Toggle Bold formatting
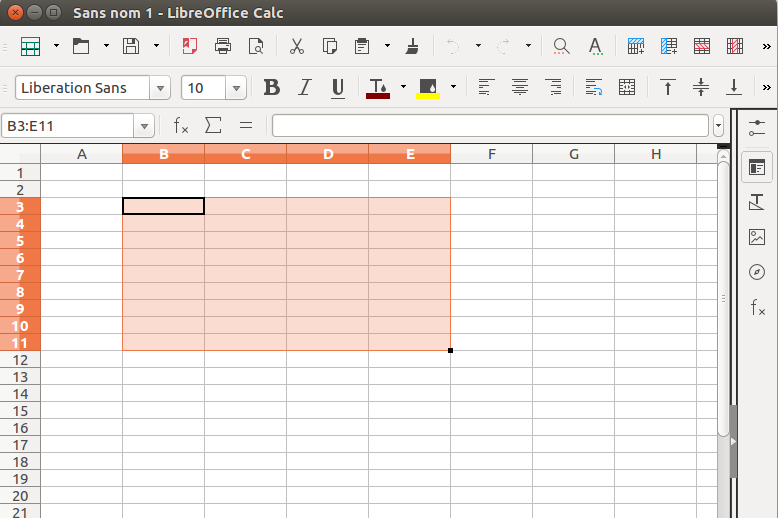Viewport: 778px width, 518px height. click(x=271, y=88)
